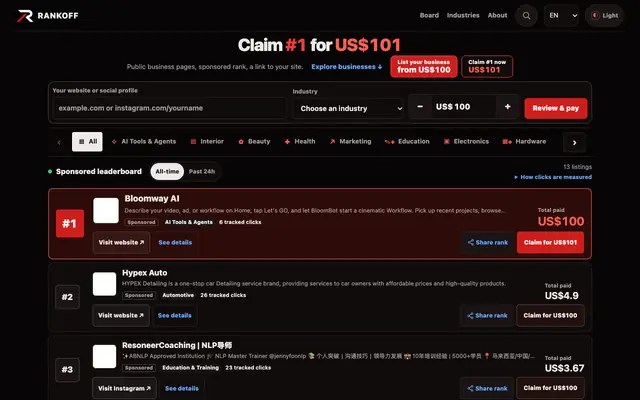Select the Education category
Viewport: 640px width, 400px height.
tap(407, 142)
